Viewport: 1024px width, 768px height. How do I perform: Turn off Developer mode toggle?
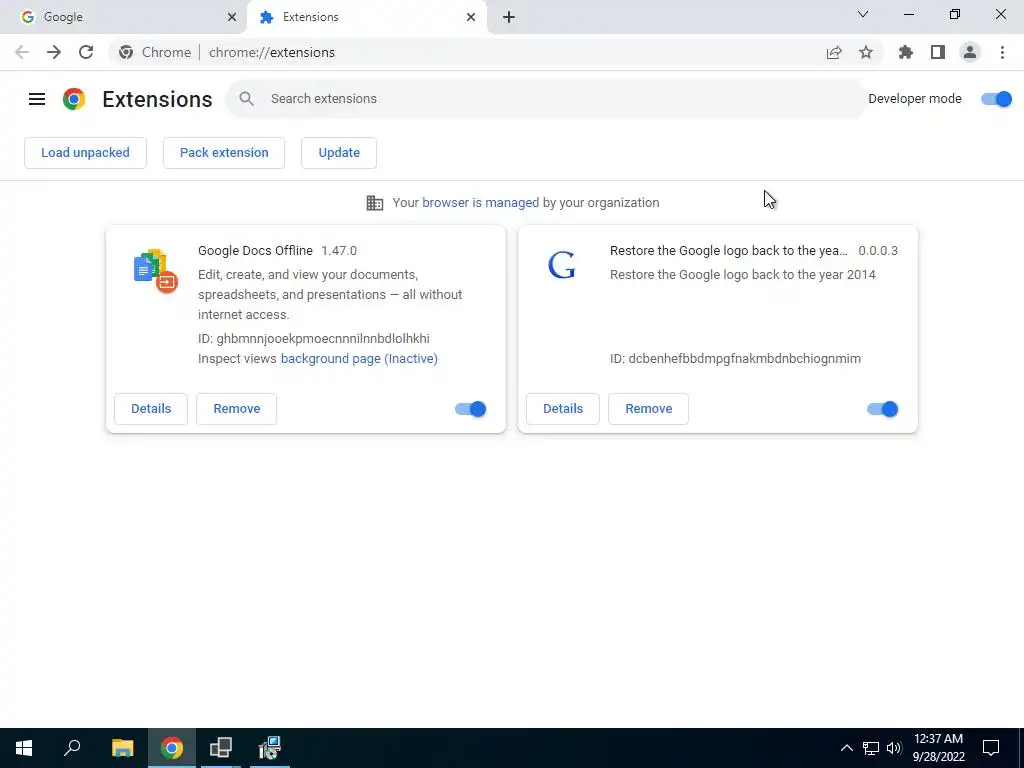click(x=997, y=99)
